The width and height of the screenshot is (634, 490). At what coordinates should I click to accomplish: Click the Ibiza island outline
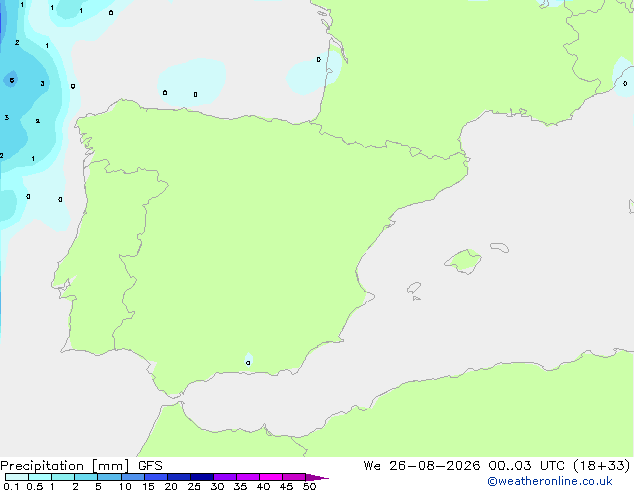[x=414, y=288]
